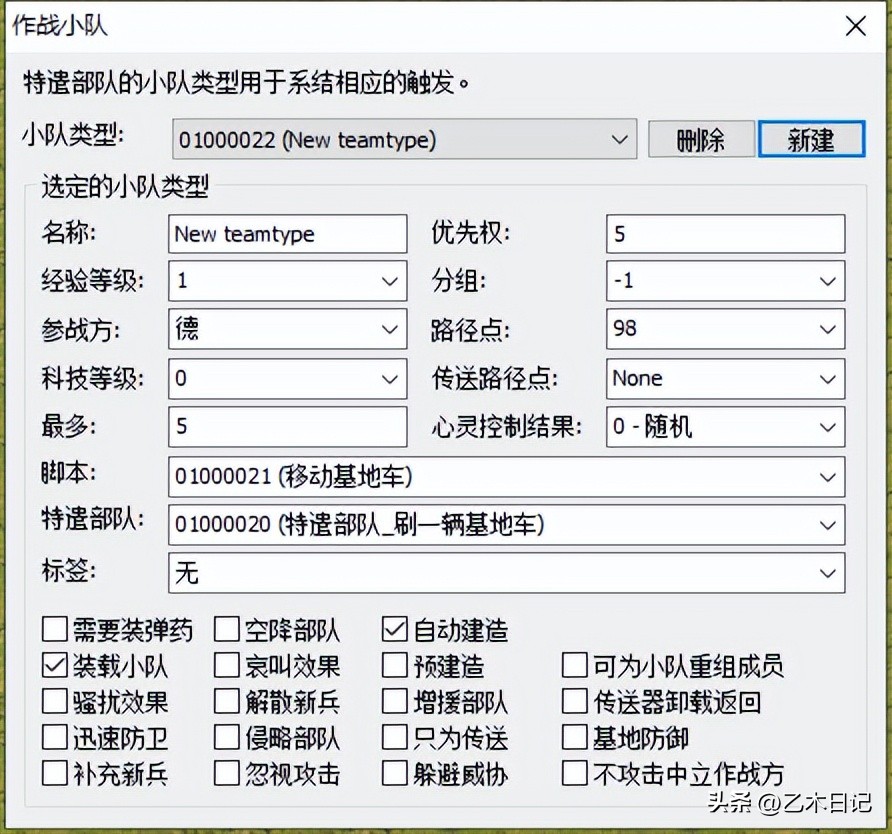Open the 传送路径点 dropdown set to None
The width and height of the screenshot is (892, 834).
point(828,378)
